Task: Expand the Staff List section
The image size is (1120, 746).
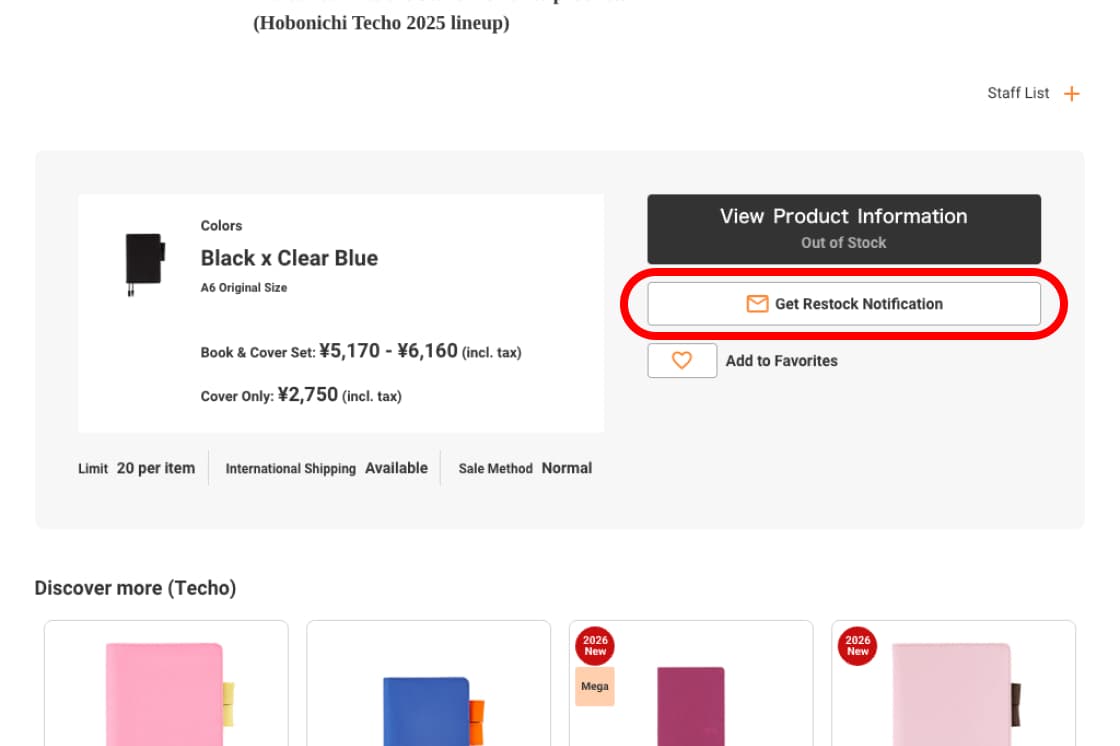Action: [x=1018, y=93]
